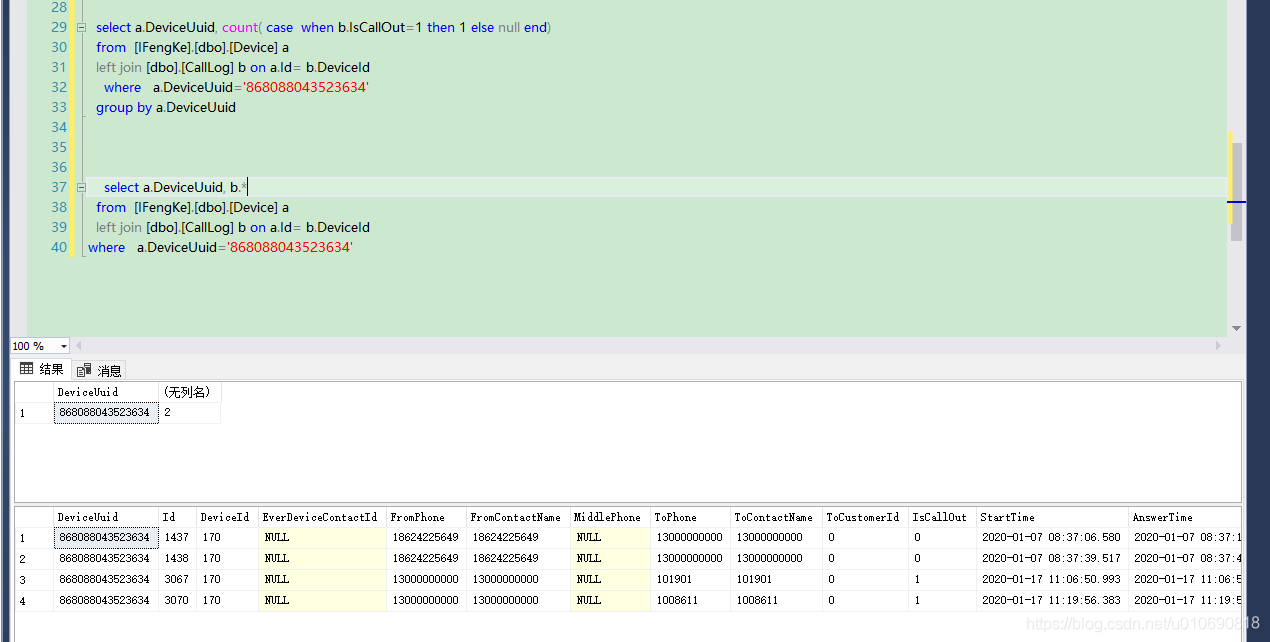Collapse the query block at line 37

(81, 187)
